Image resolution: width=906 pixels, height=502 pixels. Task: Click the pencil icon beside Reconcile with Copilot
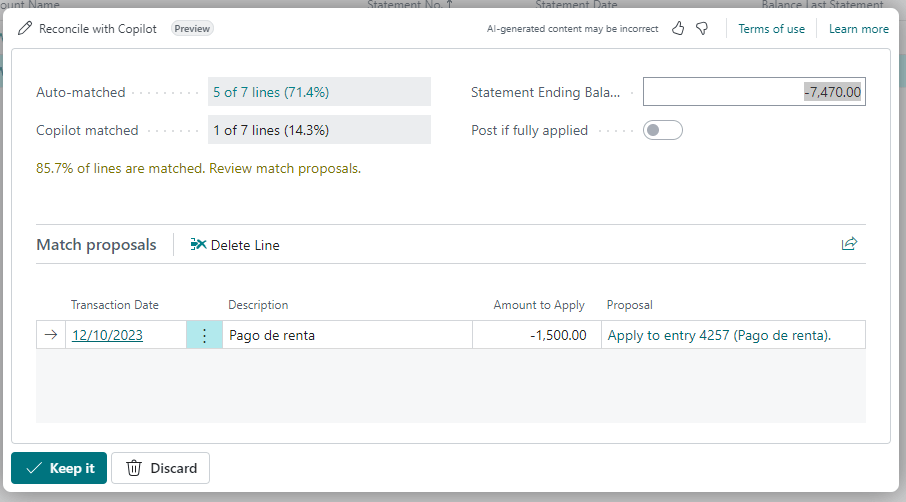point(25,29)
